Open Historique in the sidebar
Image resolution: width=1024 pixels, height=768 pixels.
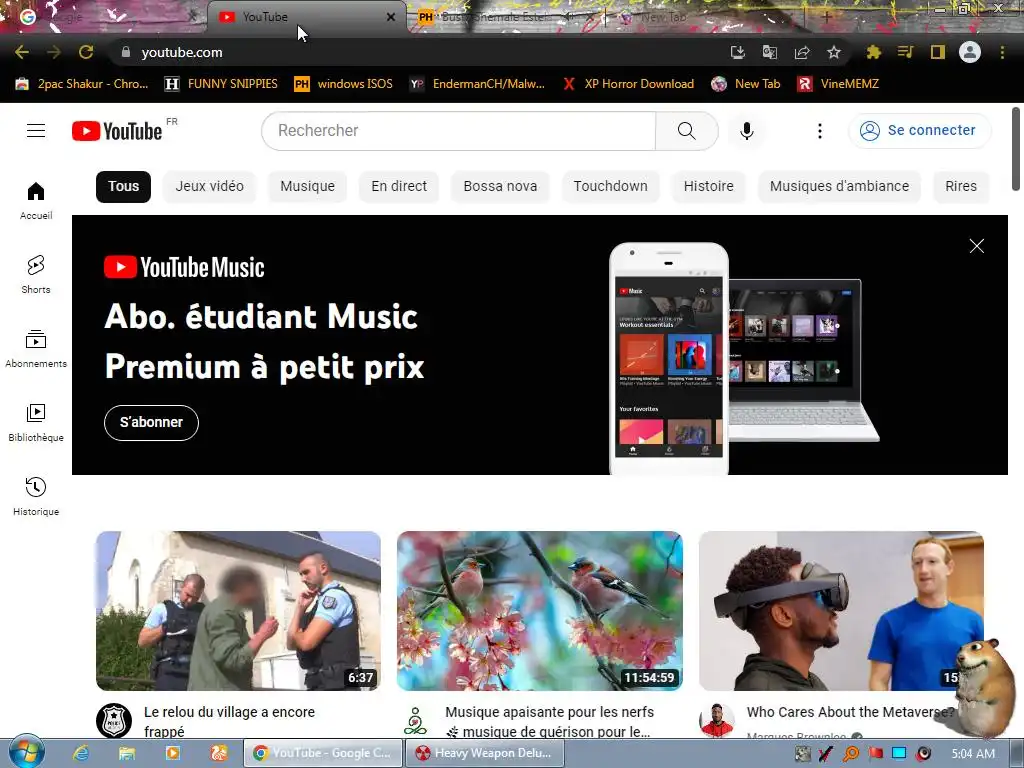click(x=36, y=496)
